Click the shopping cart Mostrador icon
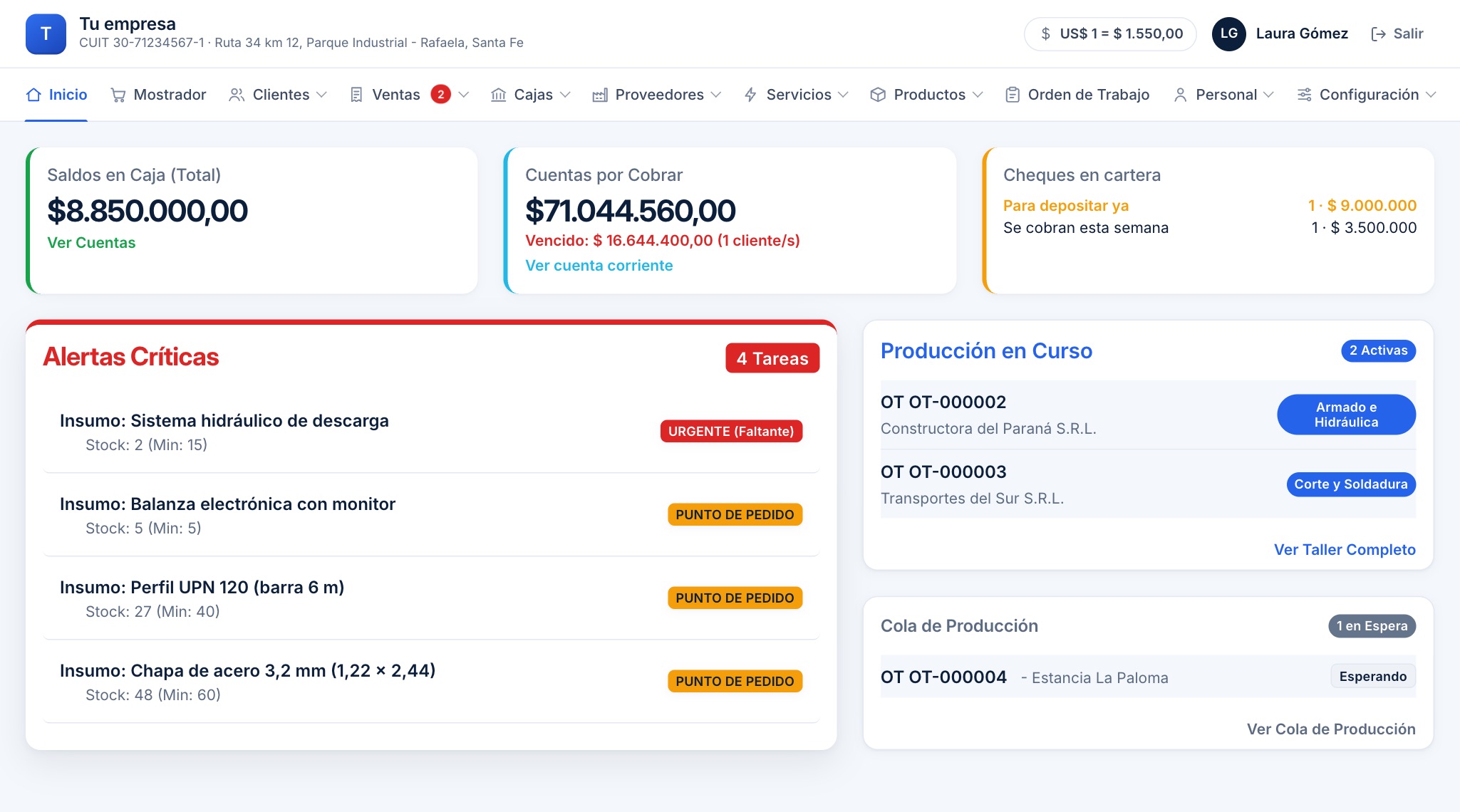 point(118,95)
